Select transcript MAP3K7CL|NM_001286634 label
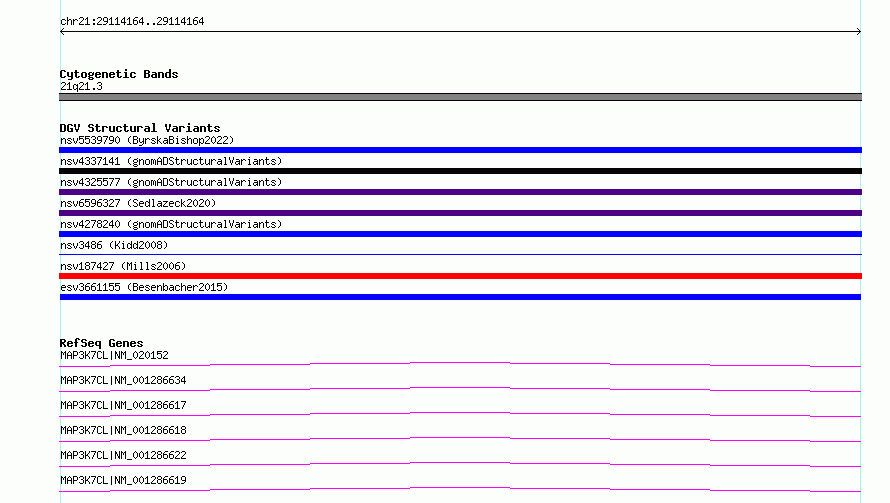This screenshot has height=503, width=890. coord(123,380)
